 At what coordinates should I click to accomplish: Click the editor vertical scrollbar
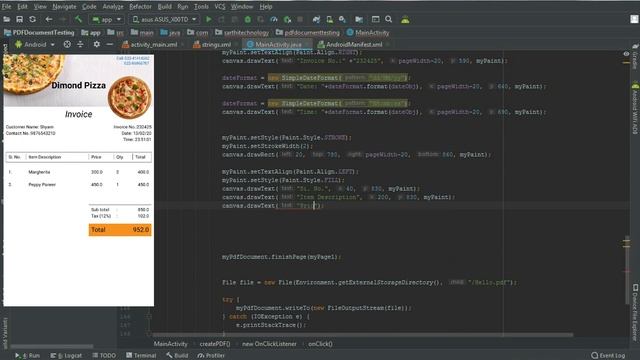627,269
